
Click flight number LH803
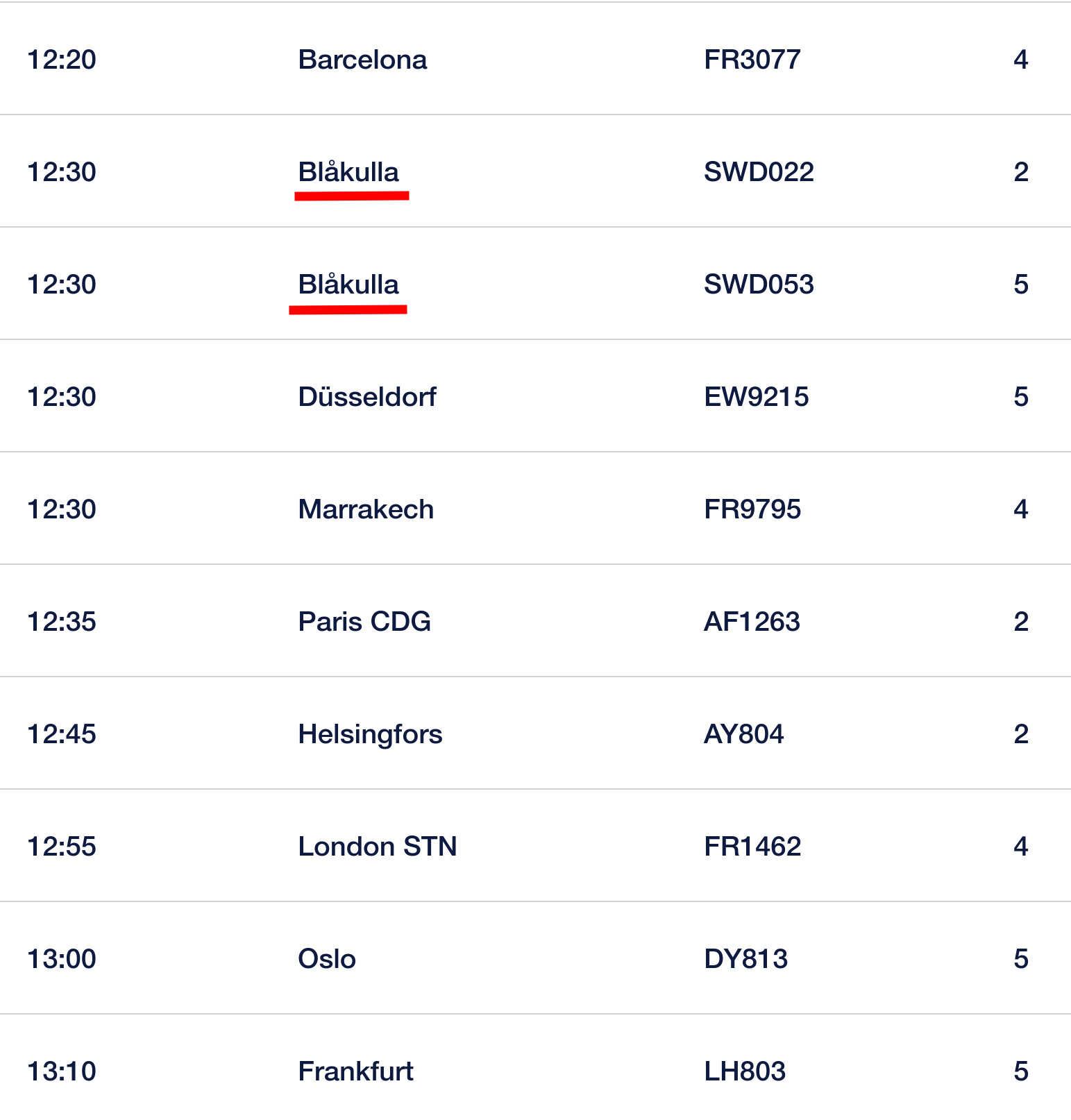coord(745,1071)
